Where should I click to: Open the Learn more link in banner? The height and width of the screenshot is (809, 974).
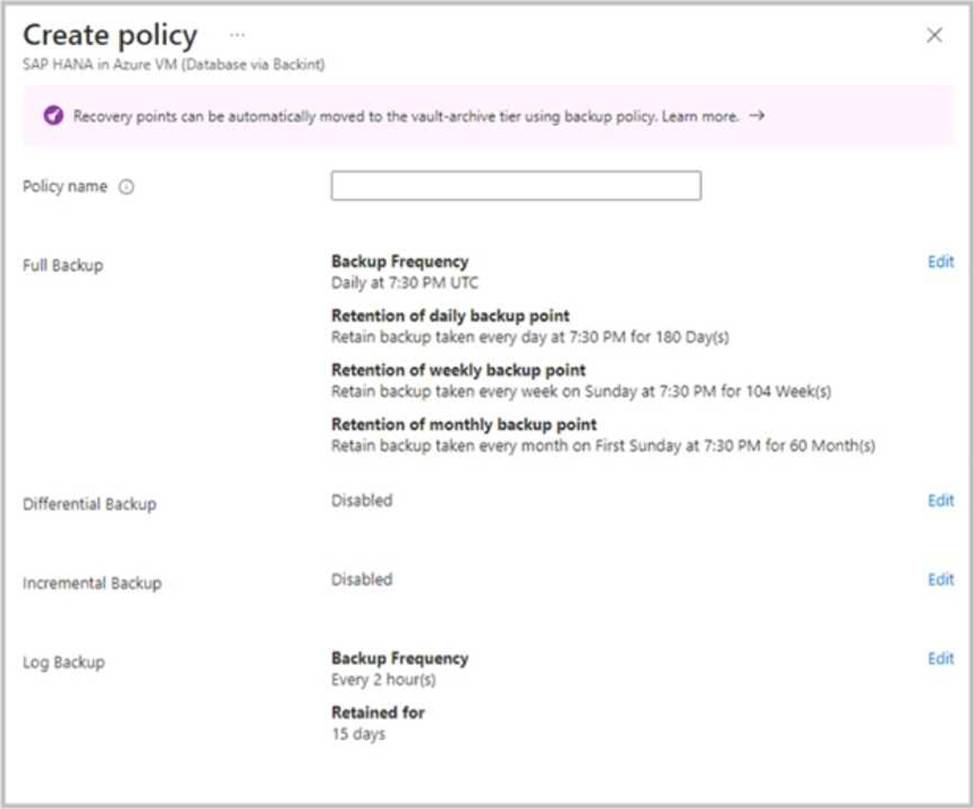700,116
